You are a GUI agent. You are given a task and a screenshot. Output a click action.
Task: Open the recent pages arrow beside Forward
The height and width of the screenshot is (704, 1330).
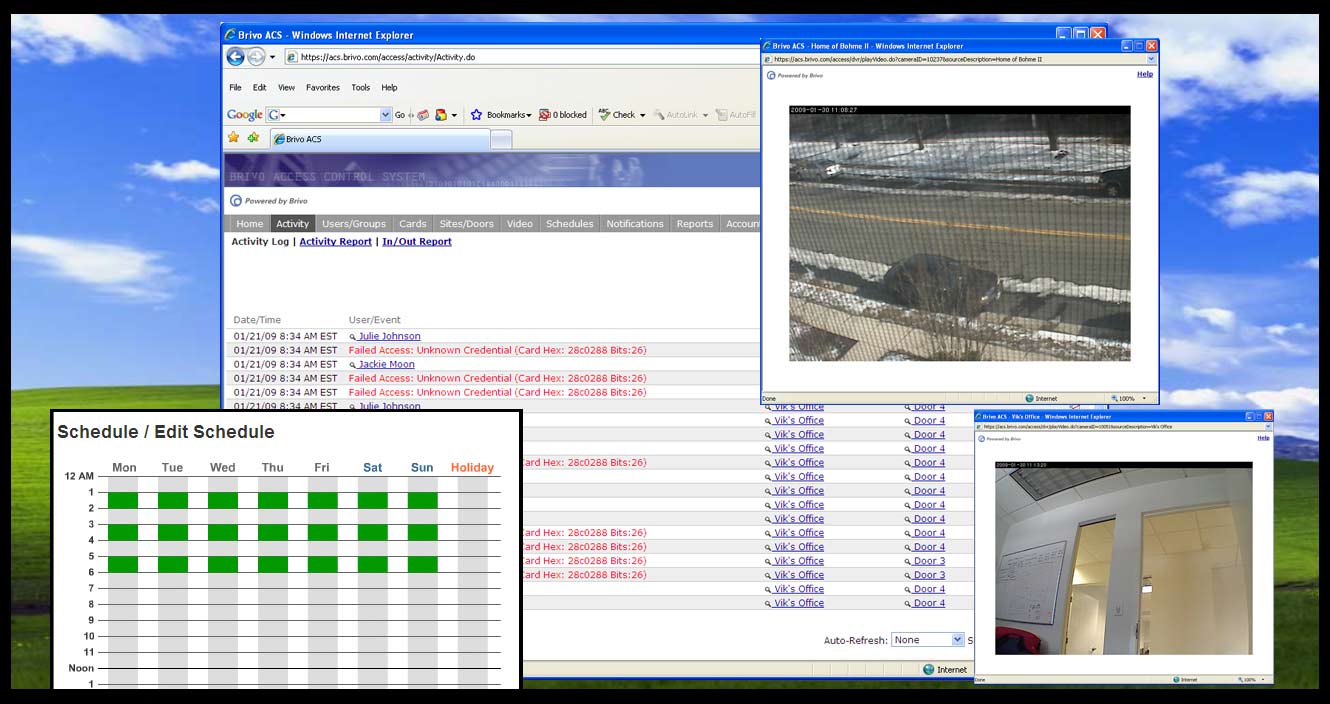pos(273,57)
